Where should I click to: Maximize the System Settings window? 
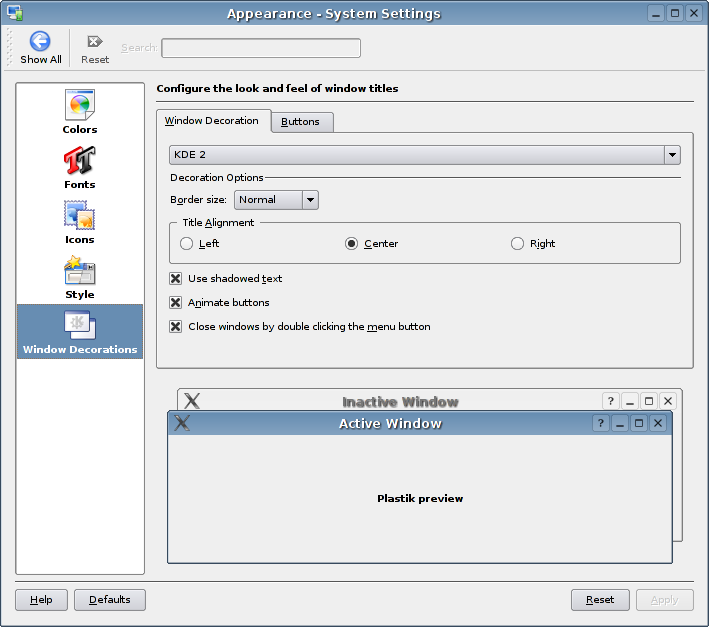[x=675, y=13]
